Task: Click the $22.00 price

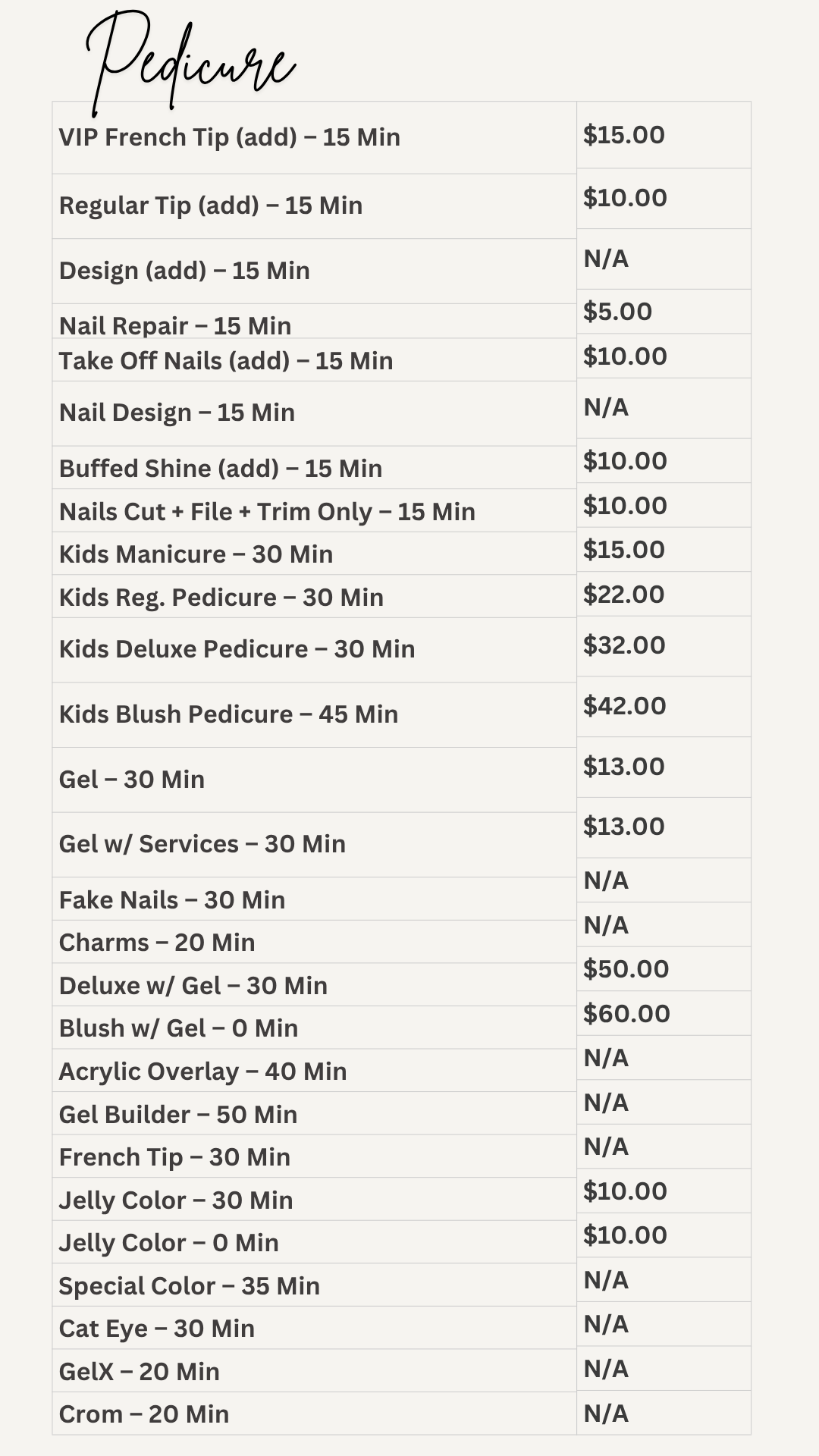Action: (623, 595)
